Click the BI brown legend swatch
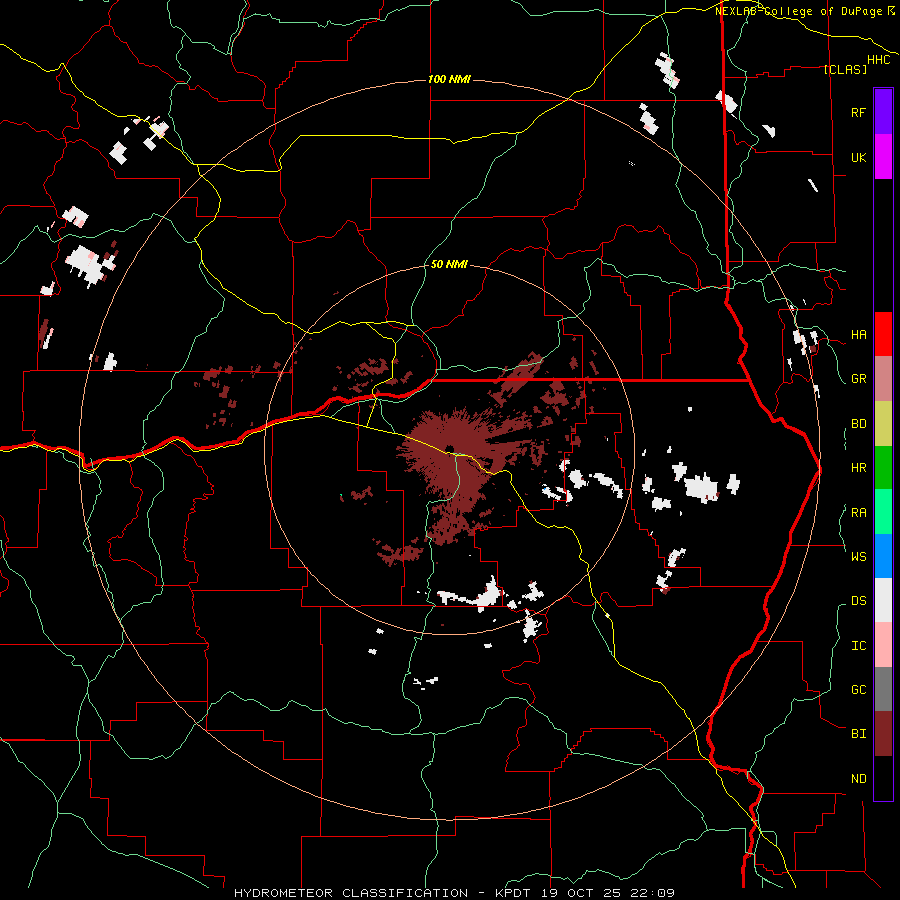This screenshot has height=900, width=900. [883, 734]
